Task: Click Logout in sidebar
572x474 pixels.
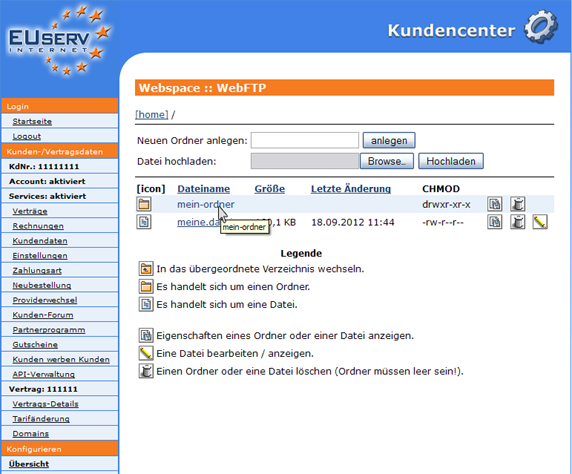Action: click(x=27, y=136)
